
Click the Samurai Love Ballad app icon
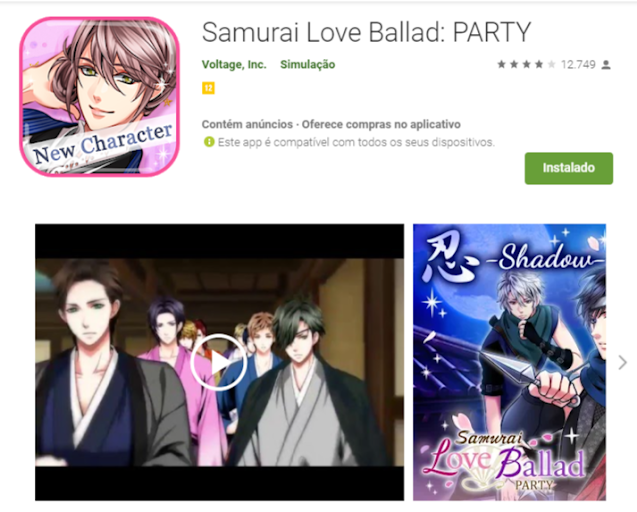coord(100,97)
